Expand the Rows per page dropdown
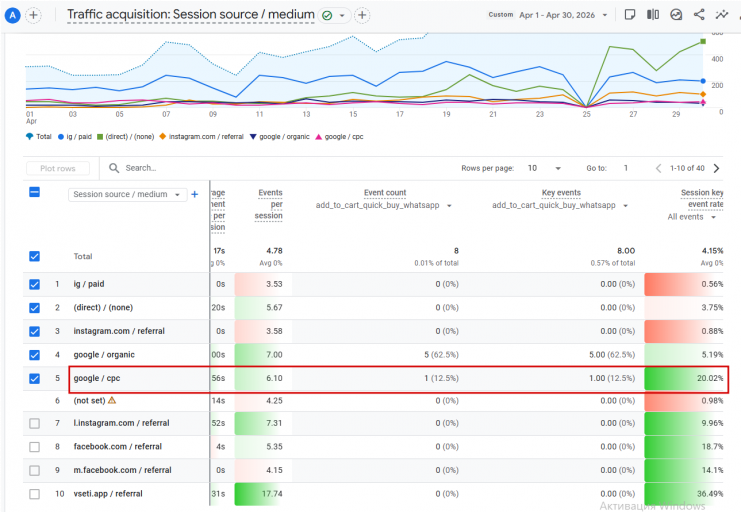 [544, 168]
